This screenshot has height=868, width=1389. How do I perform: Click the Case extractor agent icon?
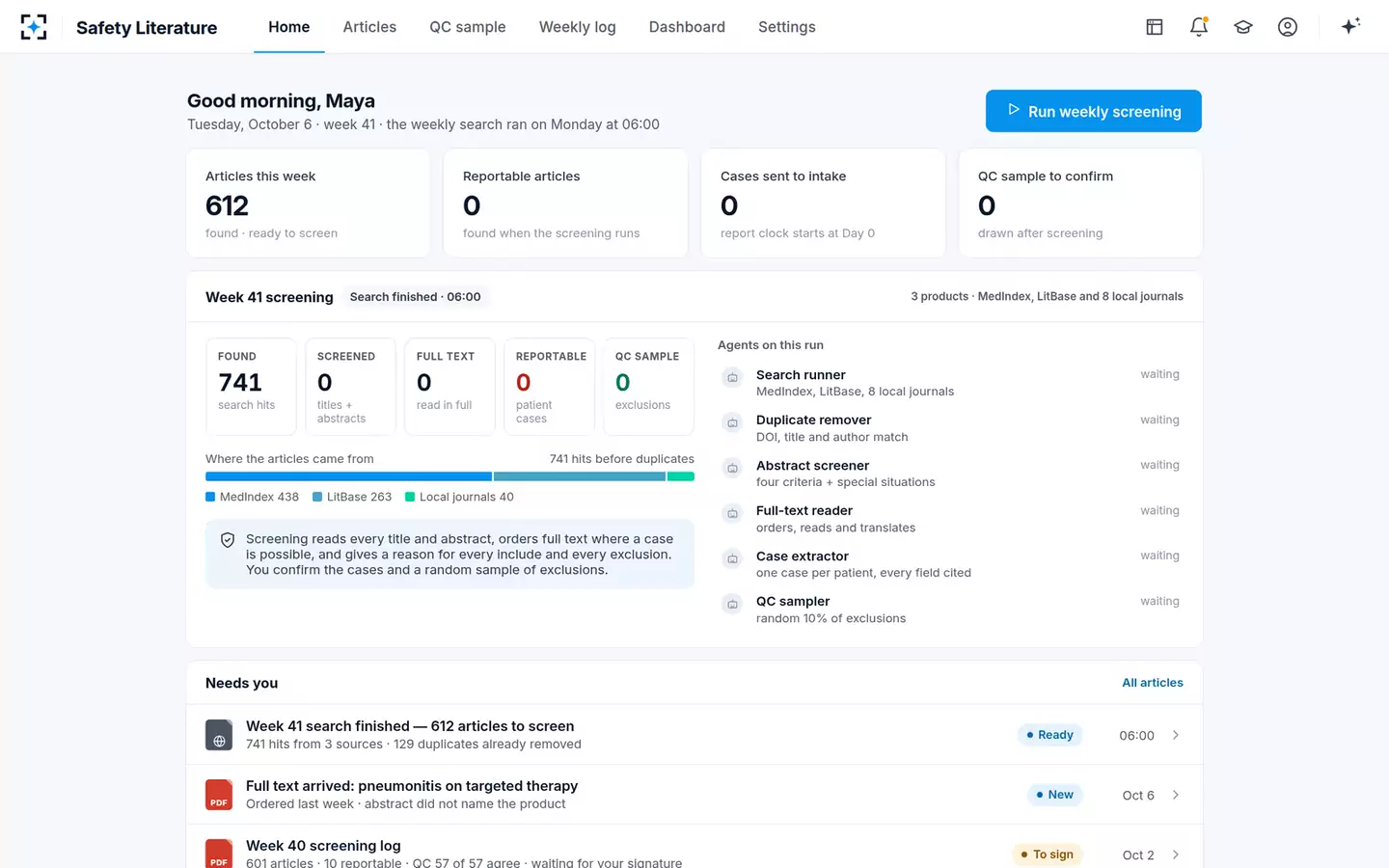click(733, 558)
